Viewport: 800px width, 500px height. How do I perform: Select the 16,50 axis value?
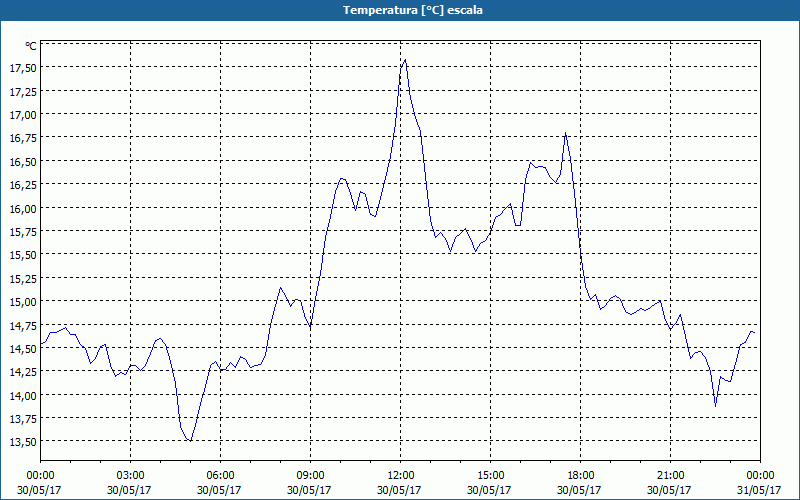coord(23,162)
